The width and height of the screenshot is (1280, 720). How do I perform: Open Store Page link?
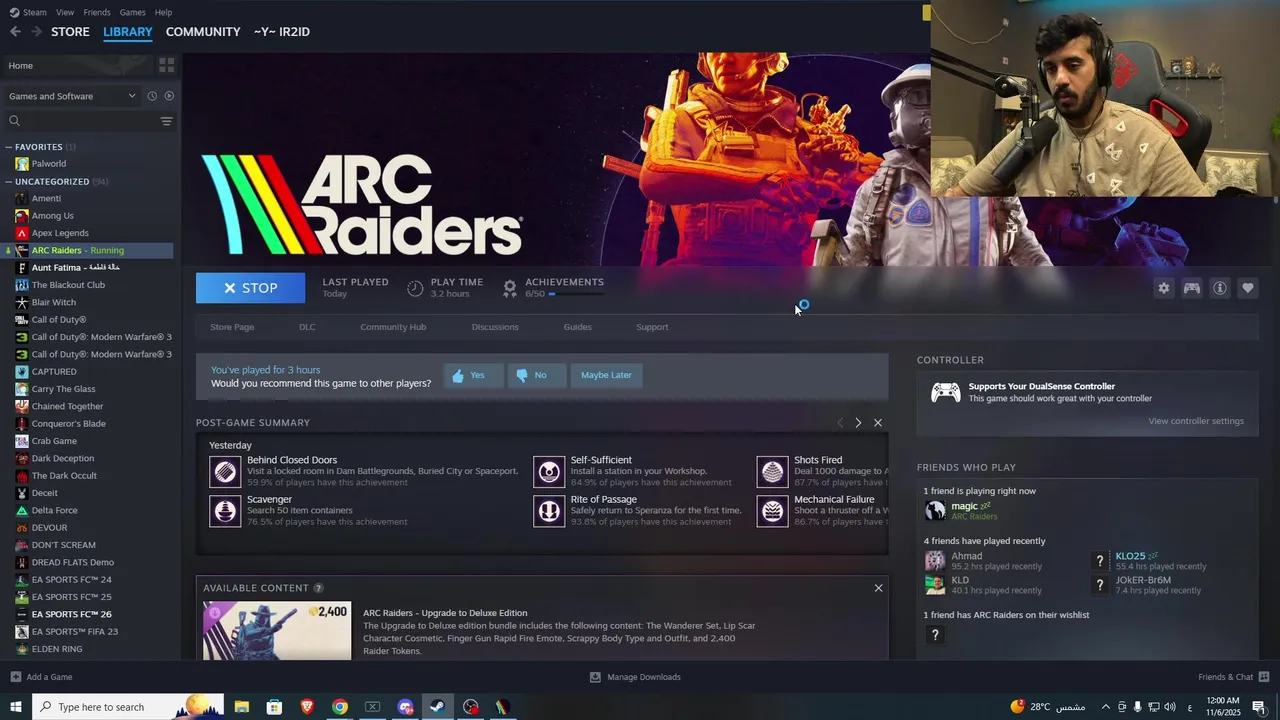coord(232,327)
